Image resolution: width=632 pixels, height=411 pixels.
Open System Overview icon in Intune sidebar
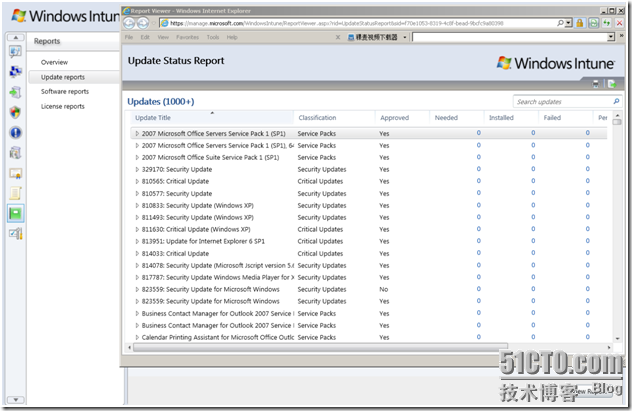[15, 52]
